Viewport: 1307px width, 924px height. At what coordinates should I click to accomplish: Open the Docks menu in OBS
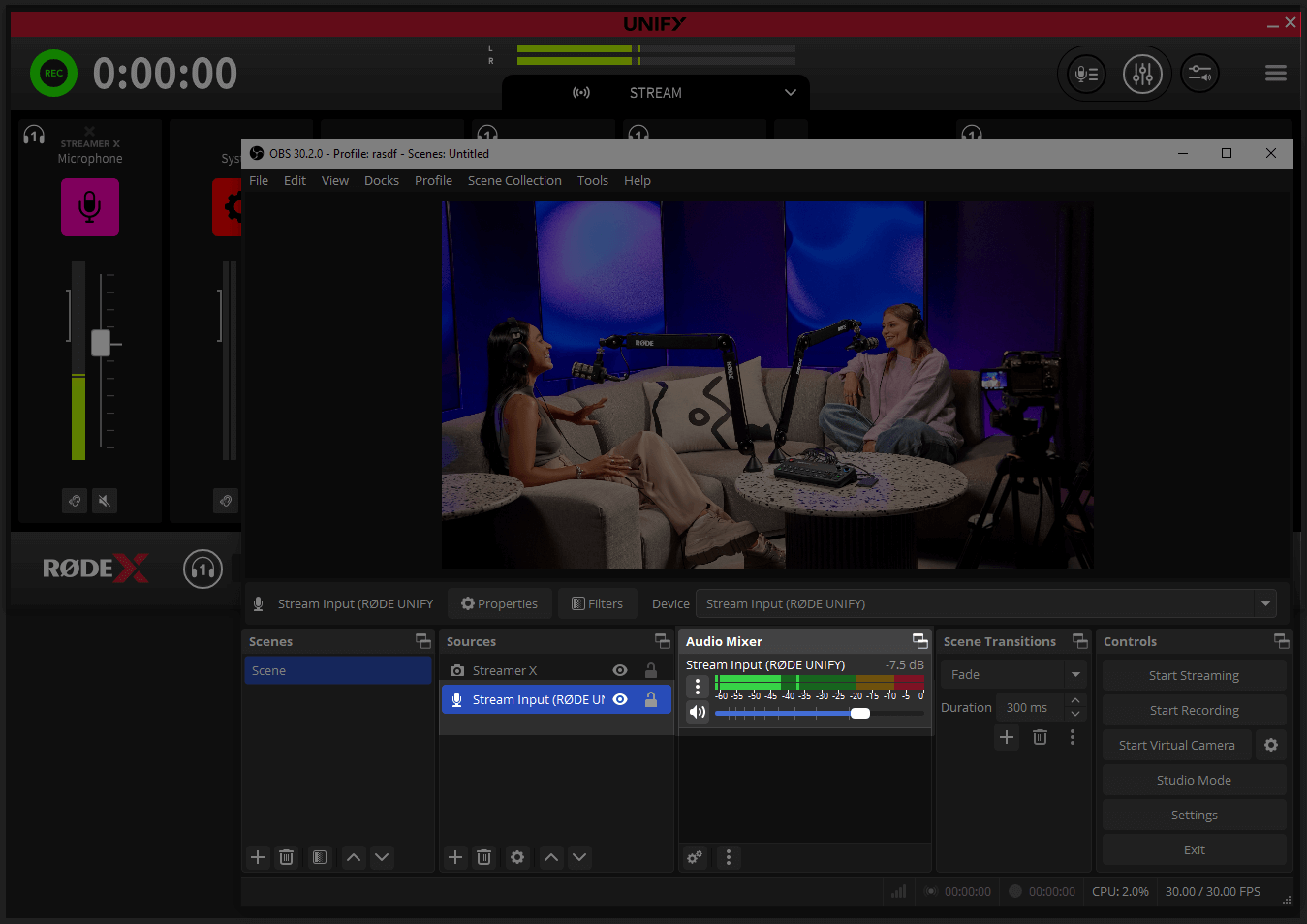(381, 180)
